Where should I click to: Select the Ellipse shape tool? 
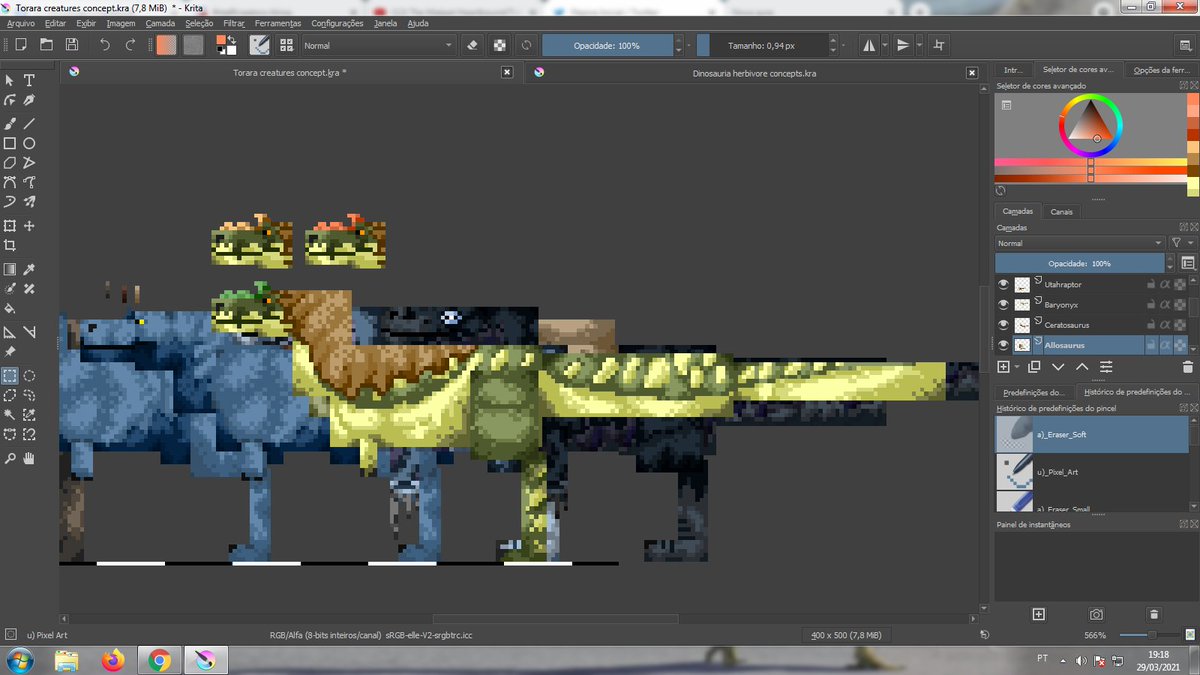(x=30, y=143)
